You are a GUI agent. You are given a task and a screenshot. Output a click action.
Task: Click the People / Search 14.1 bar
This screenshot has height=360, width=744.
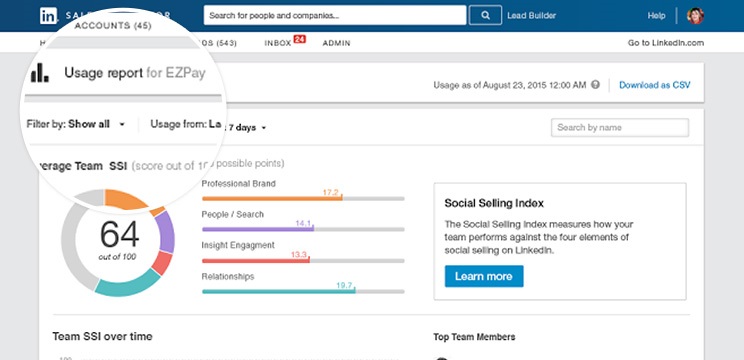[x=303, y=229]
